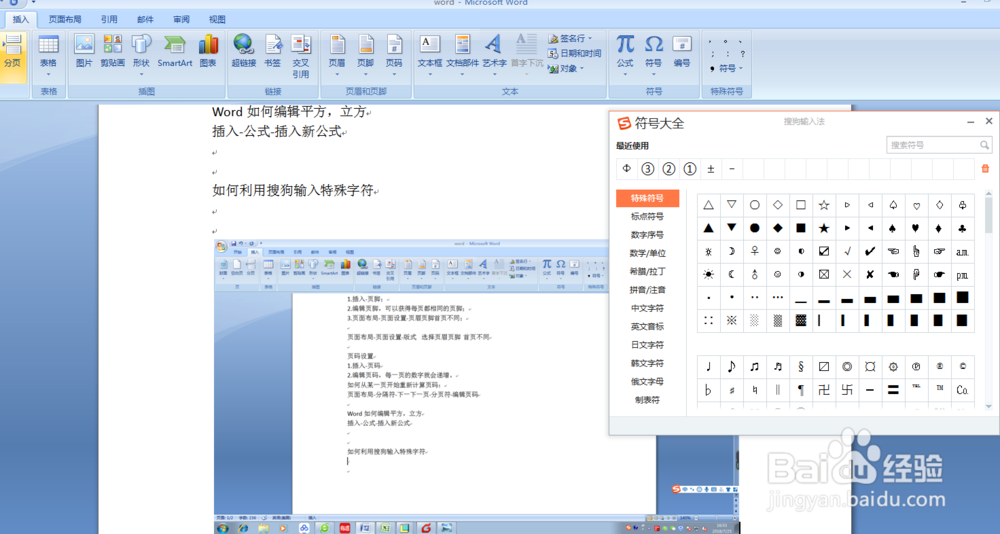Insert recent ± symbol
This screenshot has height=534, width=1000.
(710, 168)
